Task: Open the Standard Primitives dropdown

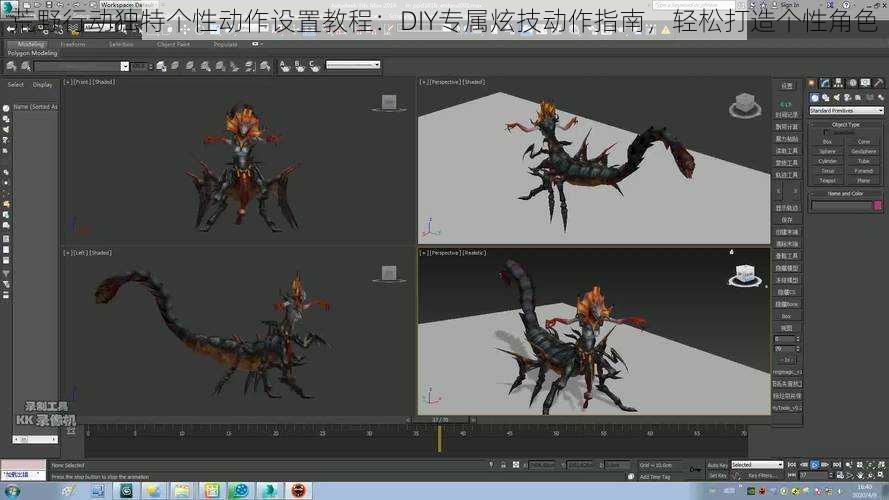Action: click(x=846, y=111)
